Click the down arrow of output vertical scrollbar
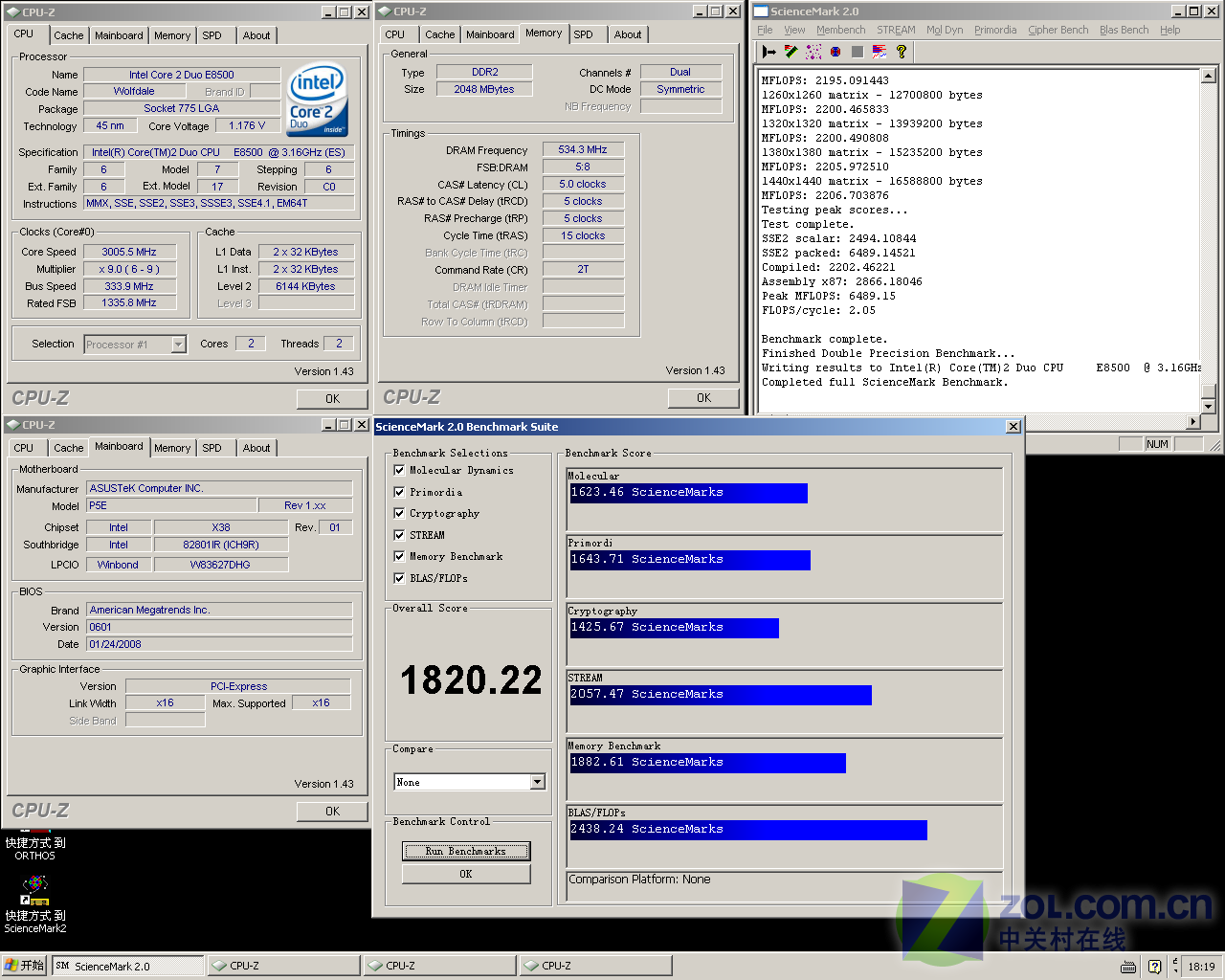Screen dimensions: 1225x980 pos(1208,407)
